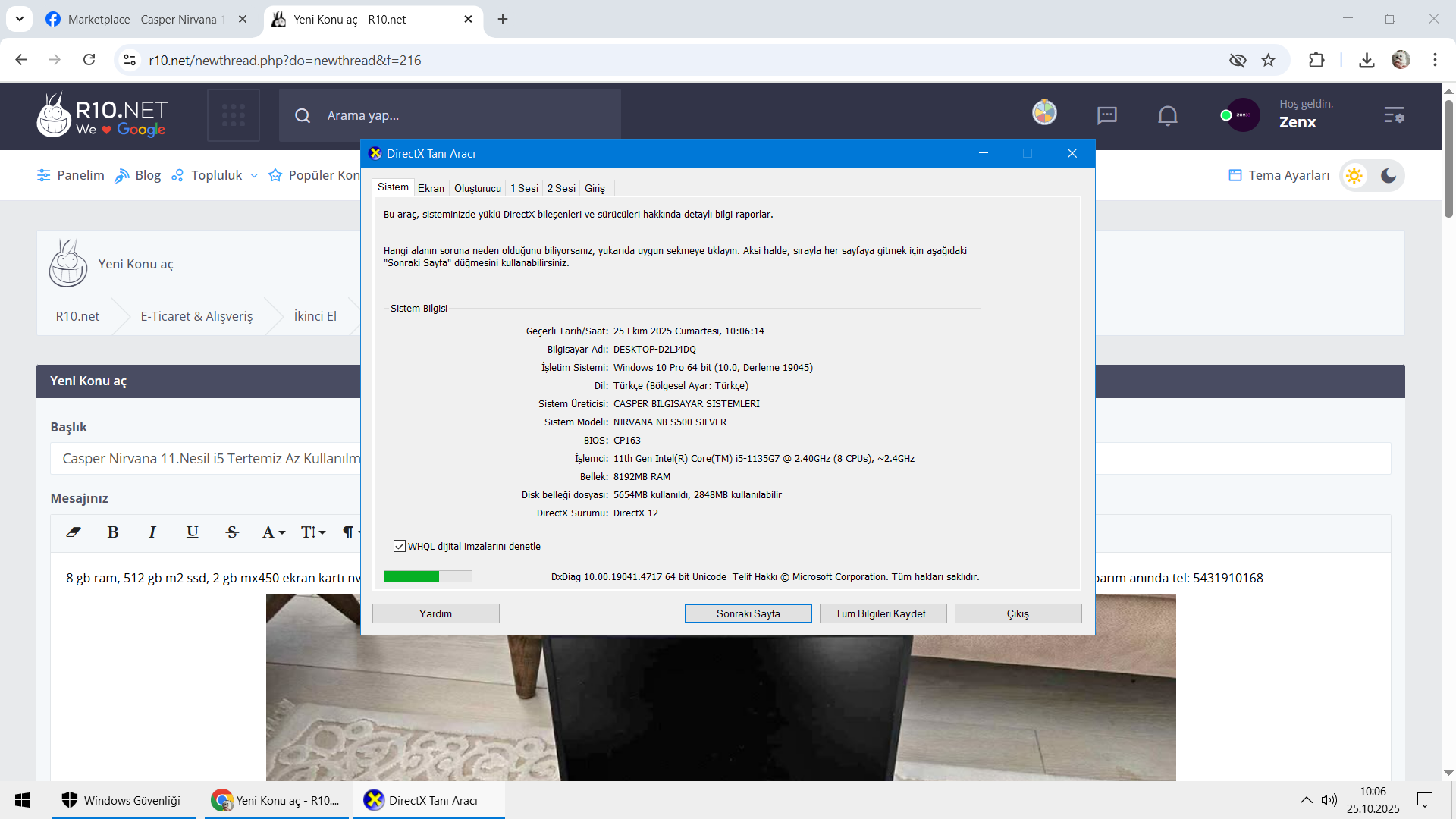Screen dimensions: 1456x819
Task: Switch to the 2 Sesi tab
Action: [561, 188]
